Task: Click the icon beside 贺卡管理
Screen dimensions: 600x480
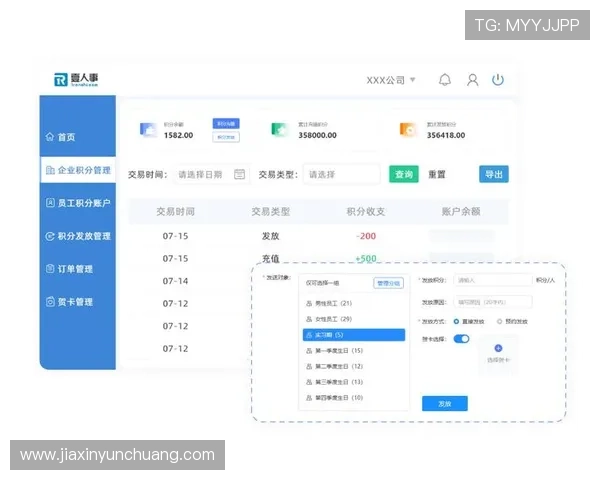Action: [50, 302]
